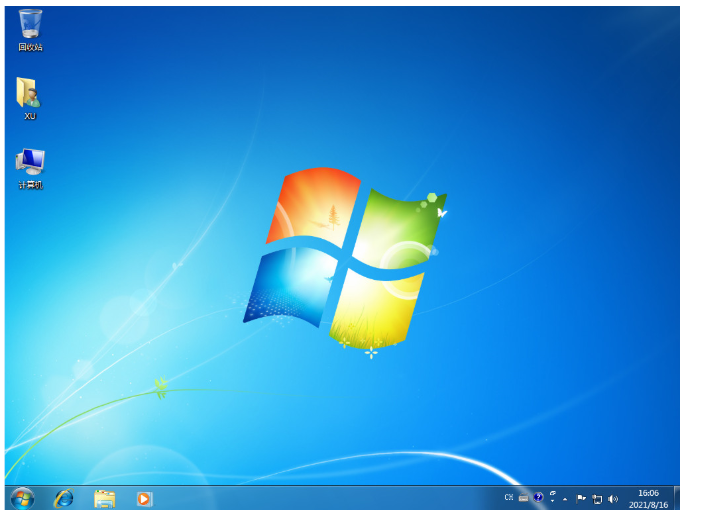This screenshot has height=519, width=702.
Task: Open the language bar options arrow
Action: click(552, 501)
